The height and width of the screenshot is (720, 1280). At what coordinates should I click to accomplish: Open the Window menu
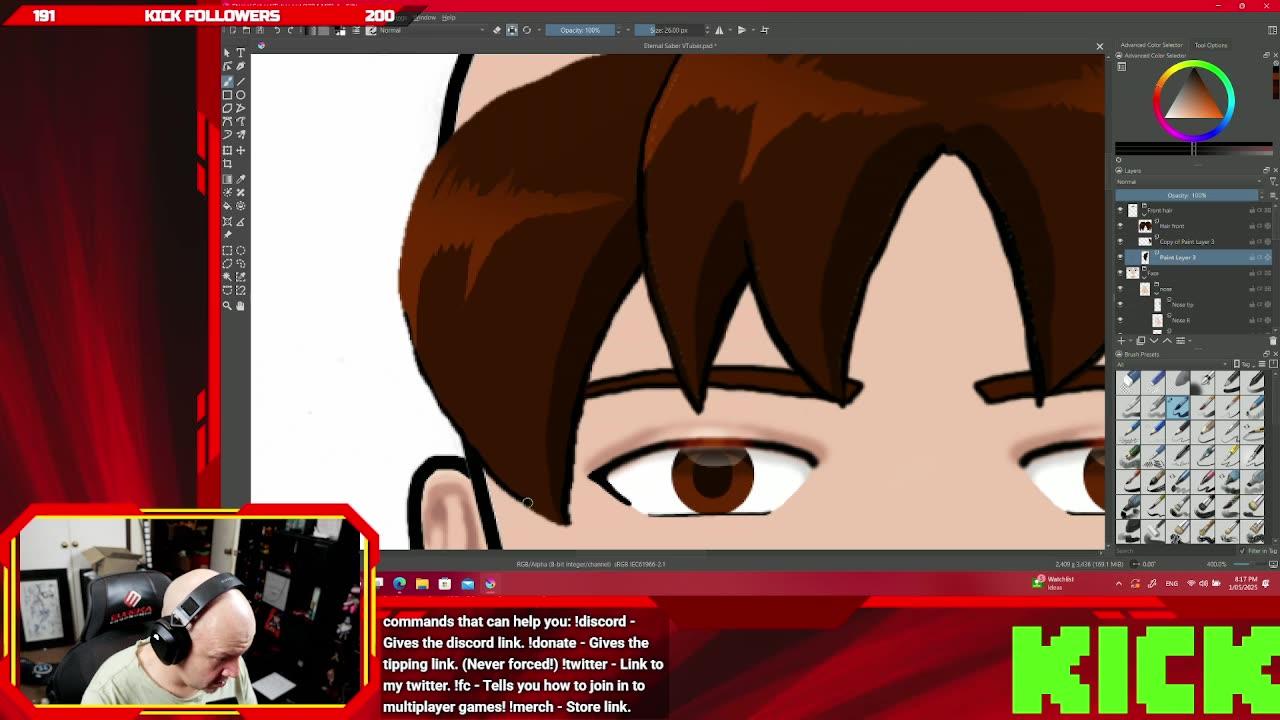click(425, 18)
